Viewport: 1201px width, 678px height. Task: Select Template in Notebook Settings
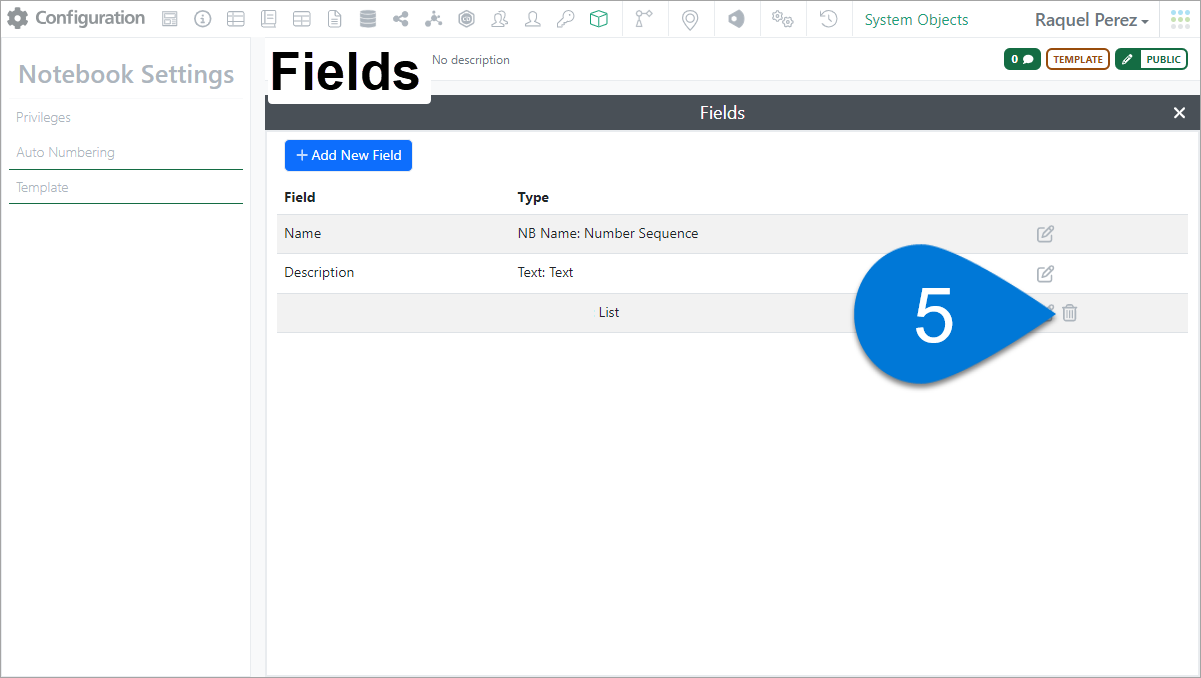tap(42, 187)
